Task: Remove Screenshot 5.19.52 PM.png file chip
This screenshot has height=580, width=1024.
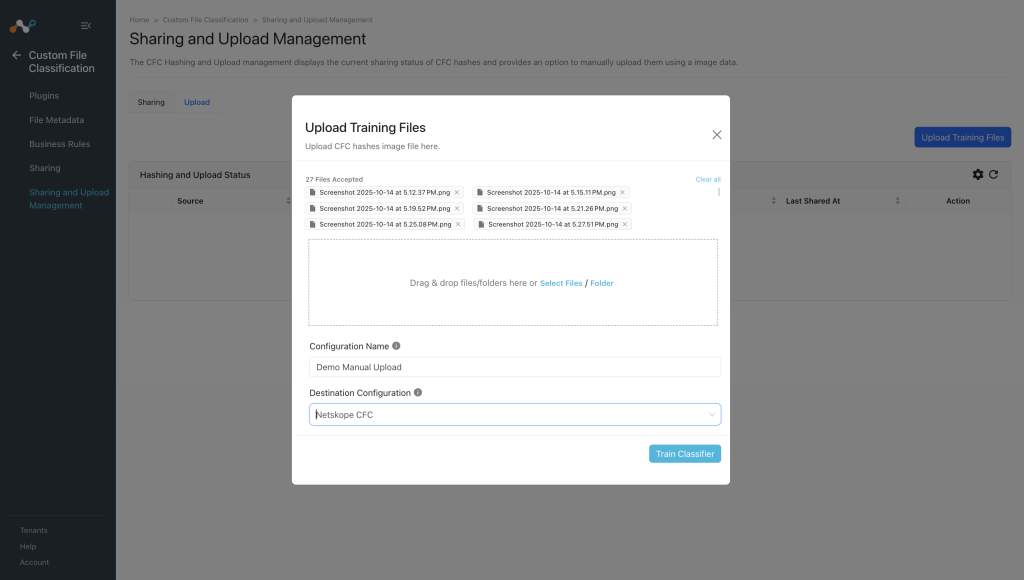Action: (457, 208)
